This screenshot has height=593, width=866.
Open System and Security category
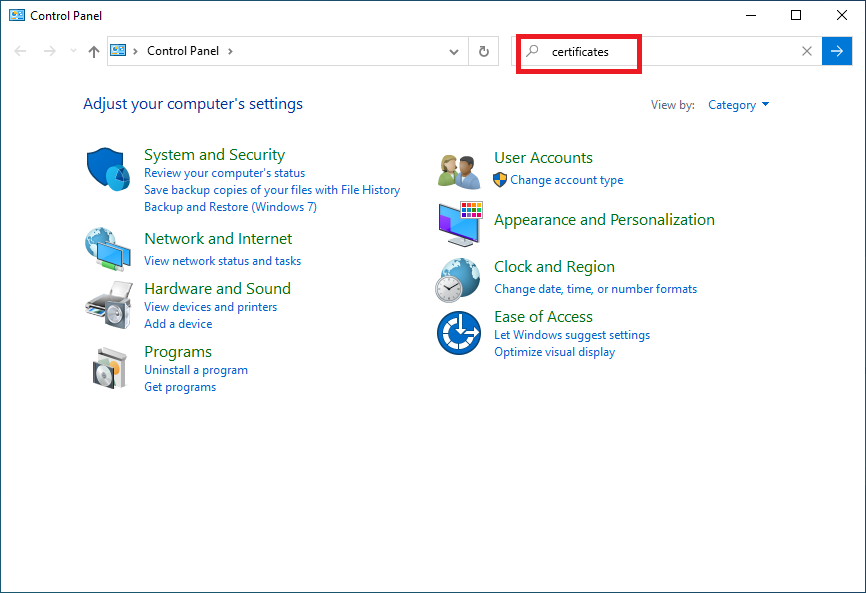tap(214, 155)
